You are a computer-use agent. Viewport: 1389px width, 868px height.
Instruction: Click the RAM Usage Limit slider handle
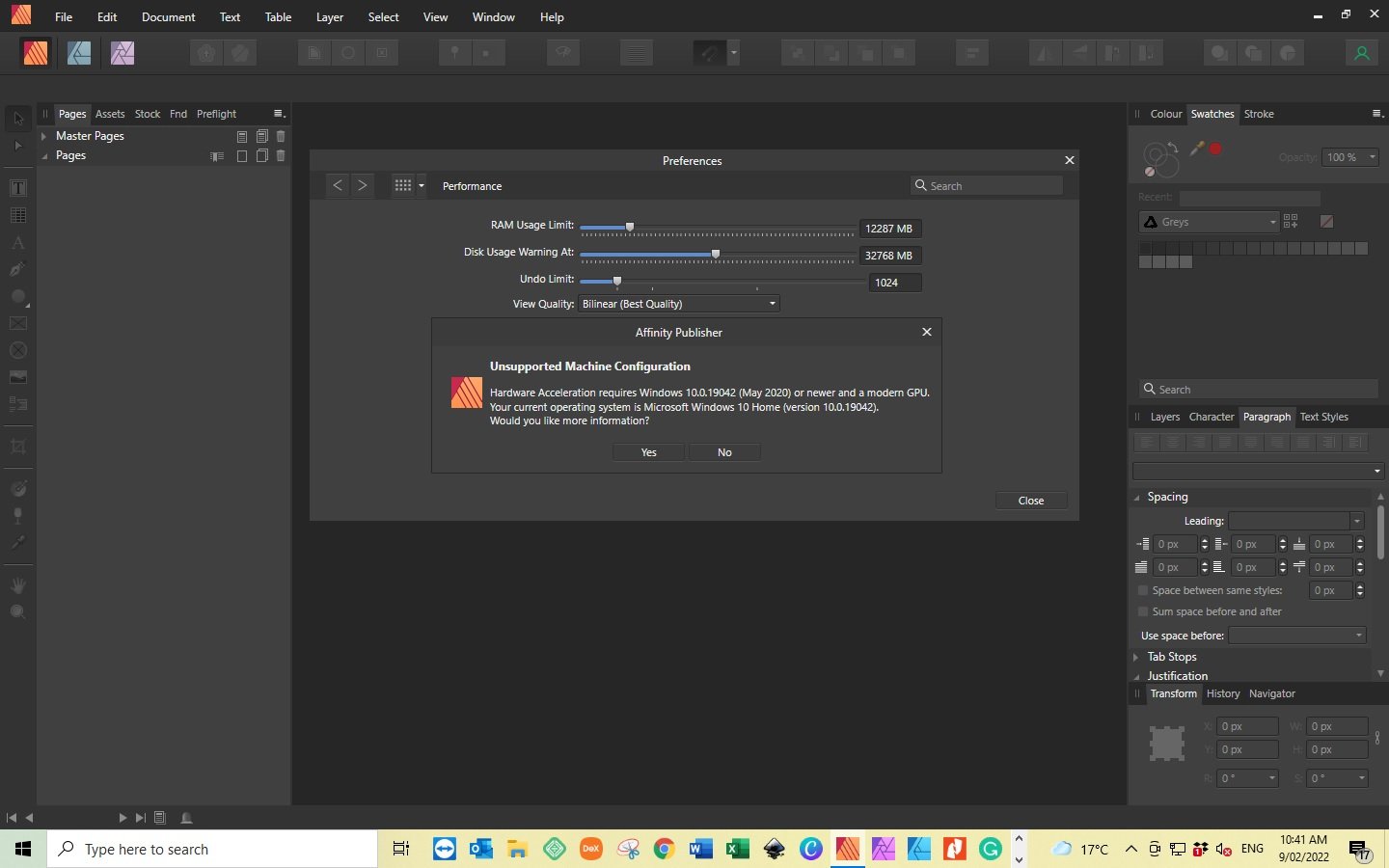(x=630, y=228)
